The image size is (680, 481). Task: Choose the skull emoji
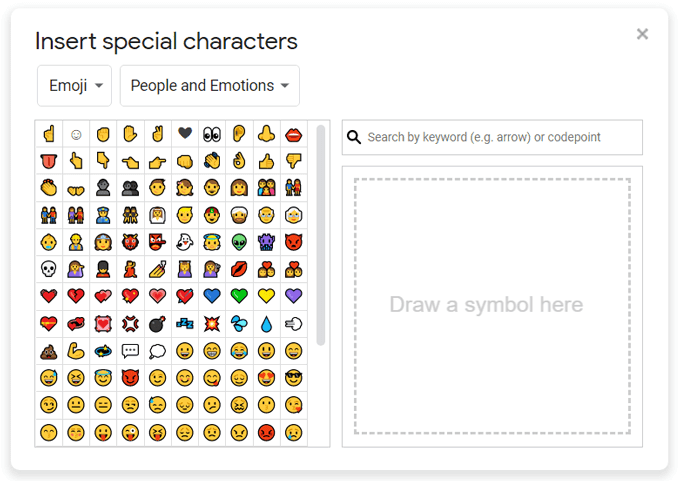coord(48,269)
